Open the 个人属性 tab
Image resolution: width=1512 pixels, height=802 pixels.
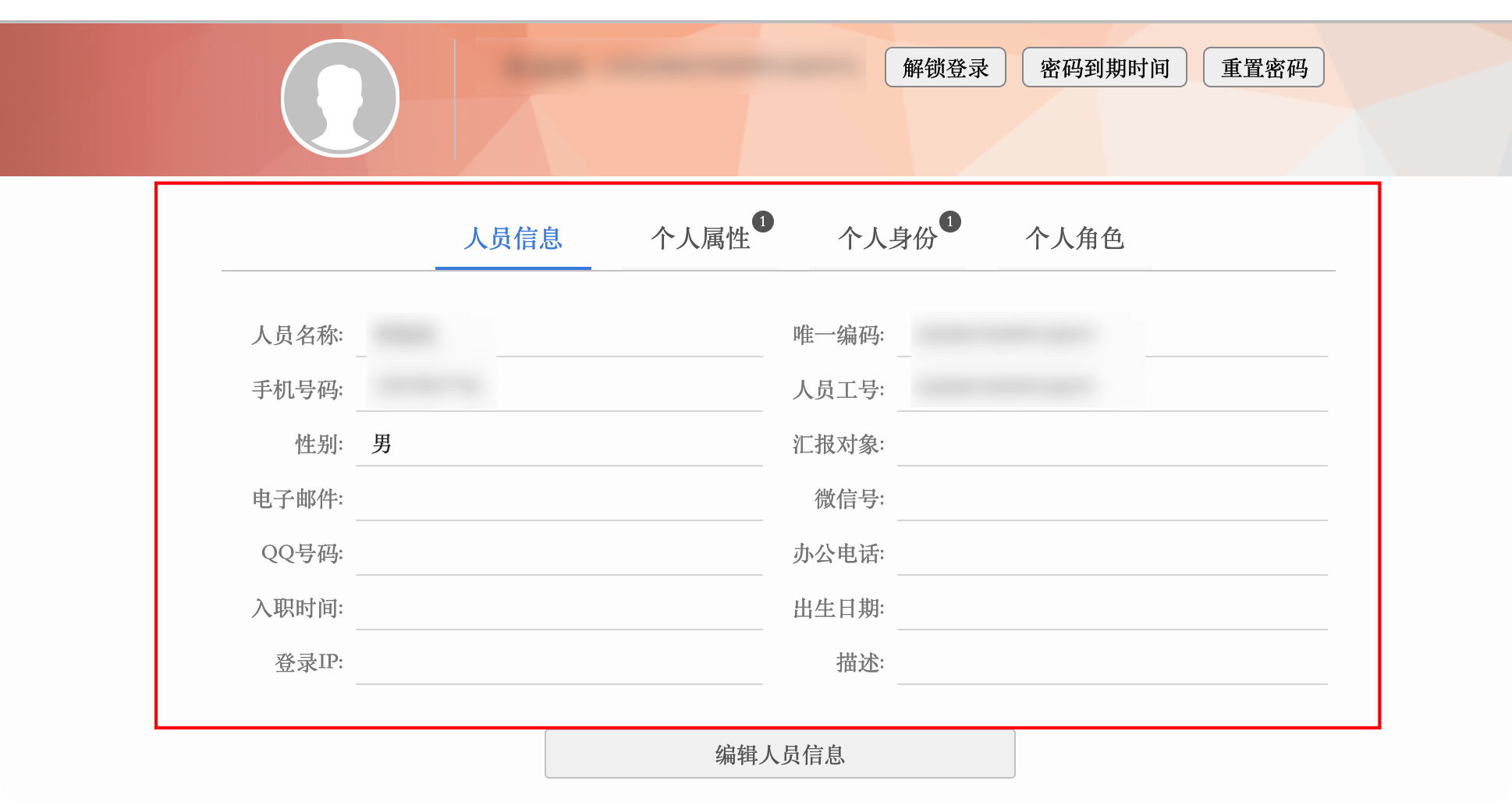[700, 239]
